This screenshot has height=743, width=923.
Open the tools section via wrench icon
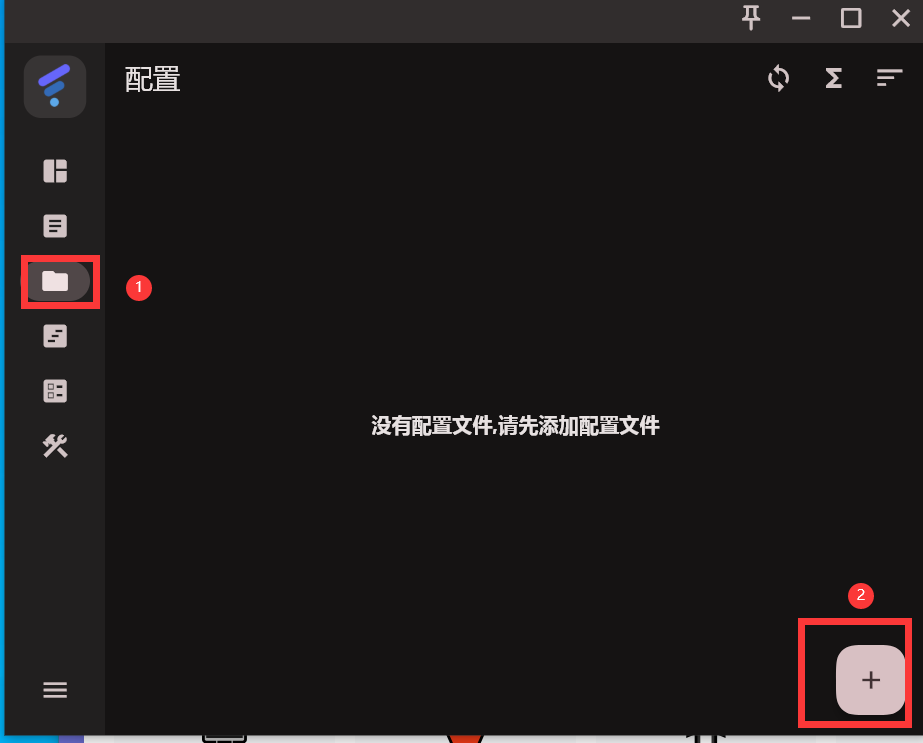point(55,446)
